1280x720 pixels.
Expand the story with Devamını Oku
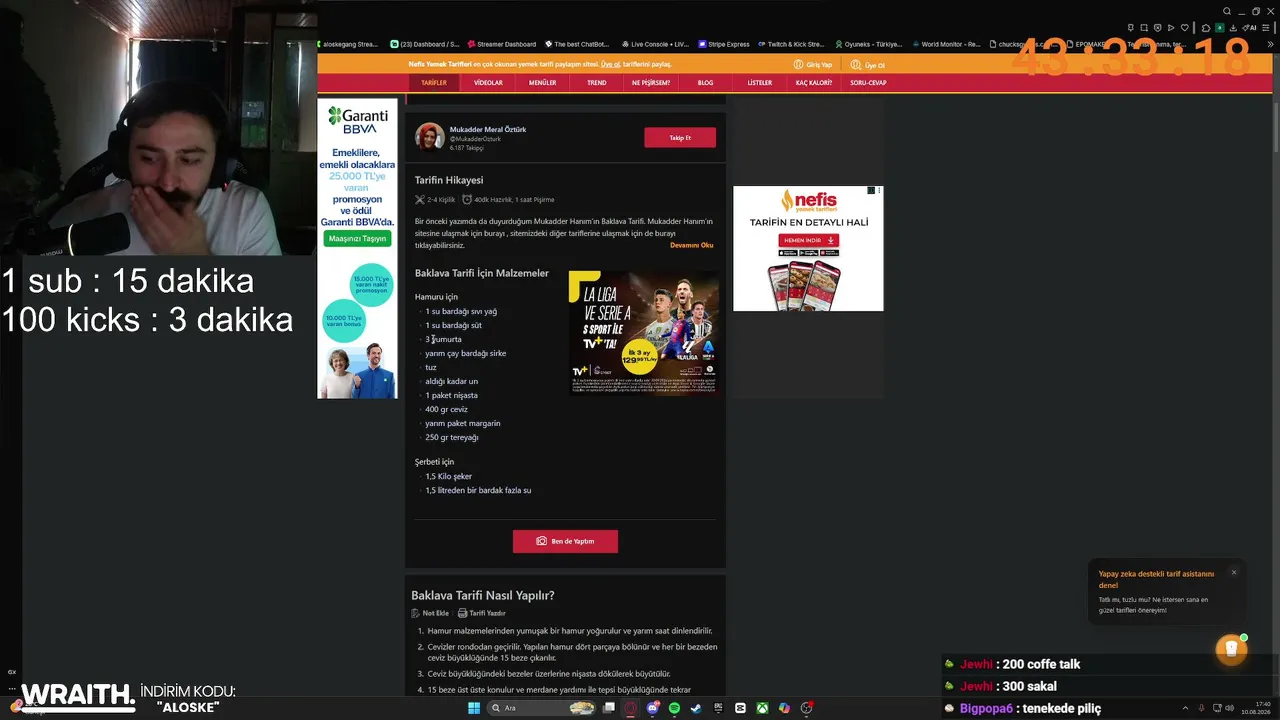click(x=691, y=245)
